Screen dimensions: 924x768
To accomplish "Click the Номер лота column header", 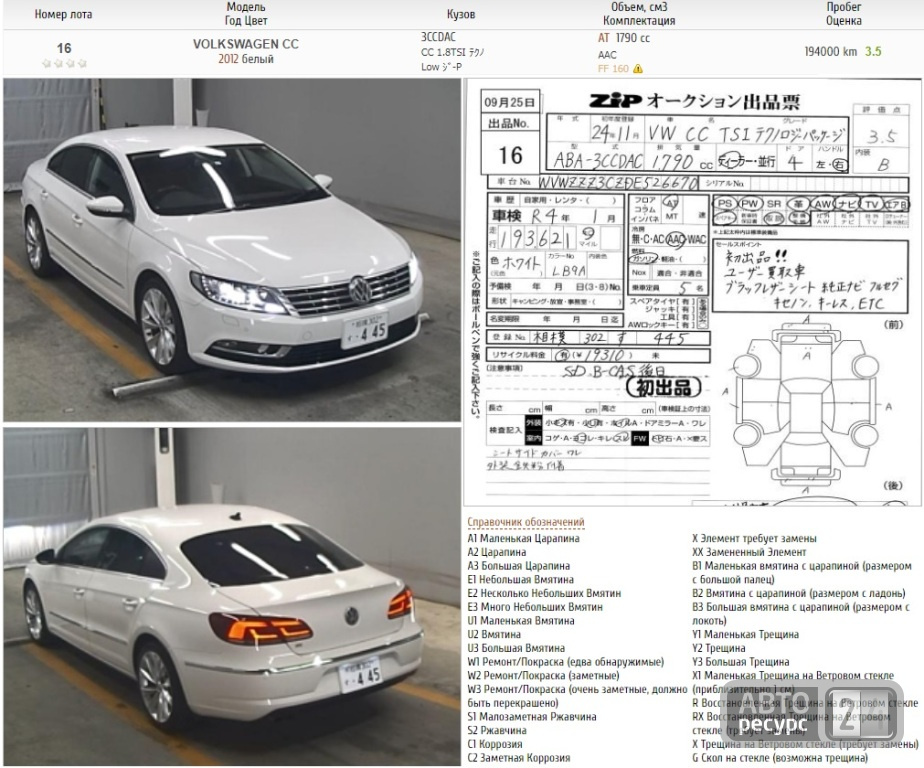I will pyautogui.click(x=64, y=14).
